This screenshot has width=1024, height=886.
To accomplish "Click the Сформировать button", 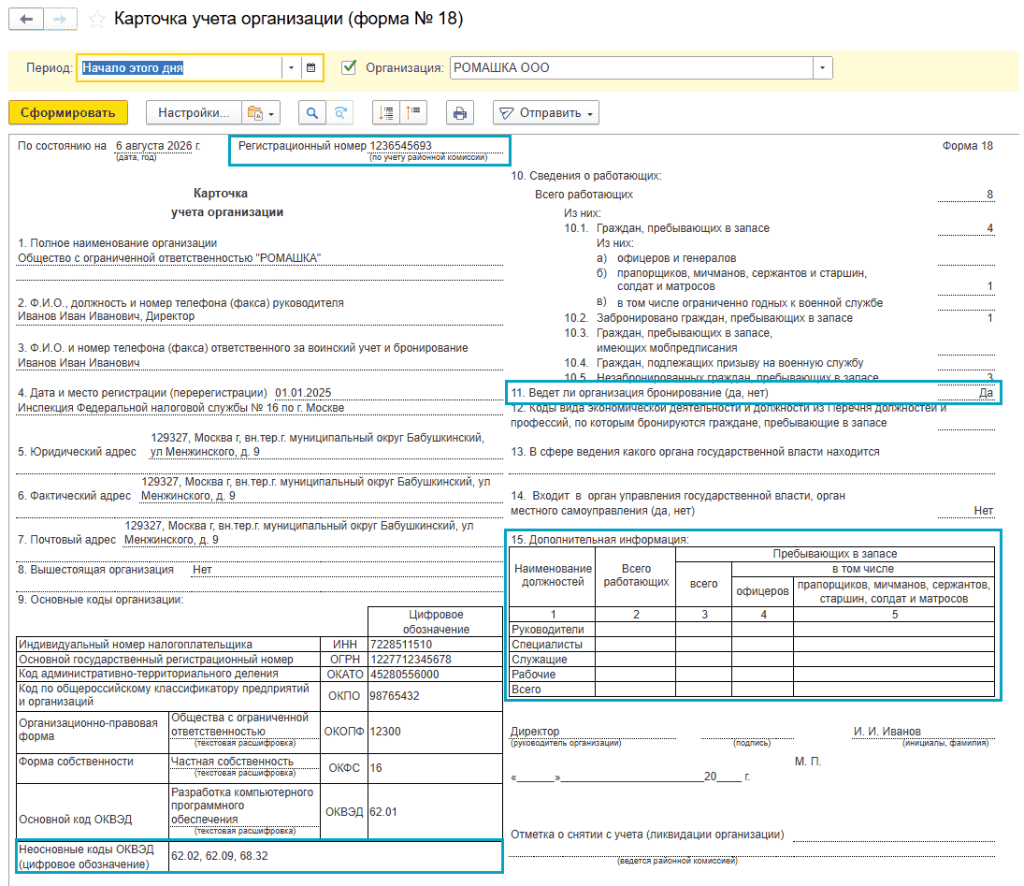I will coord(68,113).
